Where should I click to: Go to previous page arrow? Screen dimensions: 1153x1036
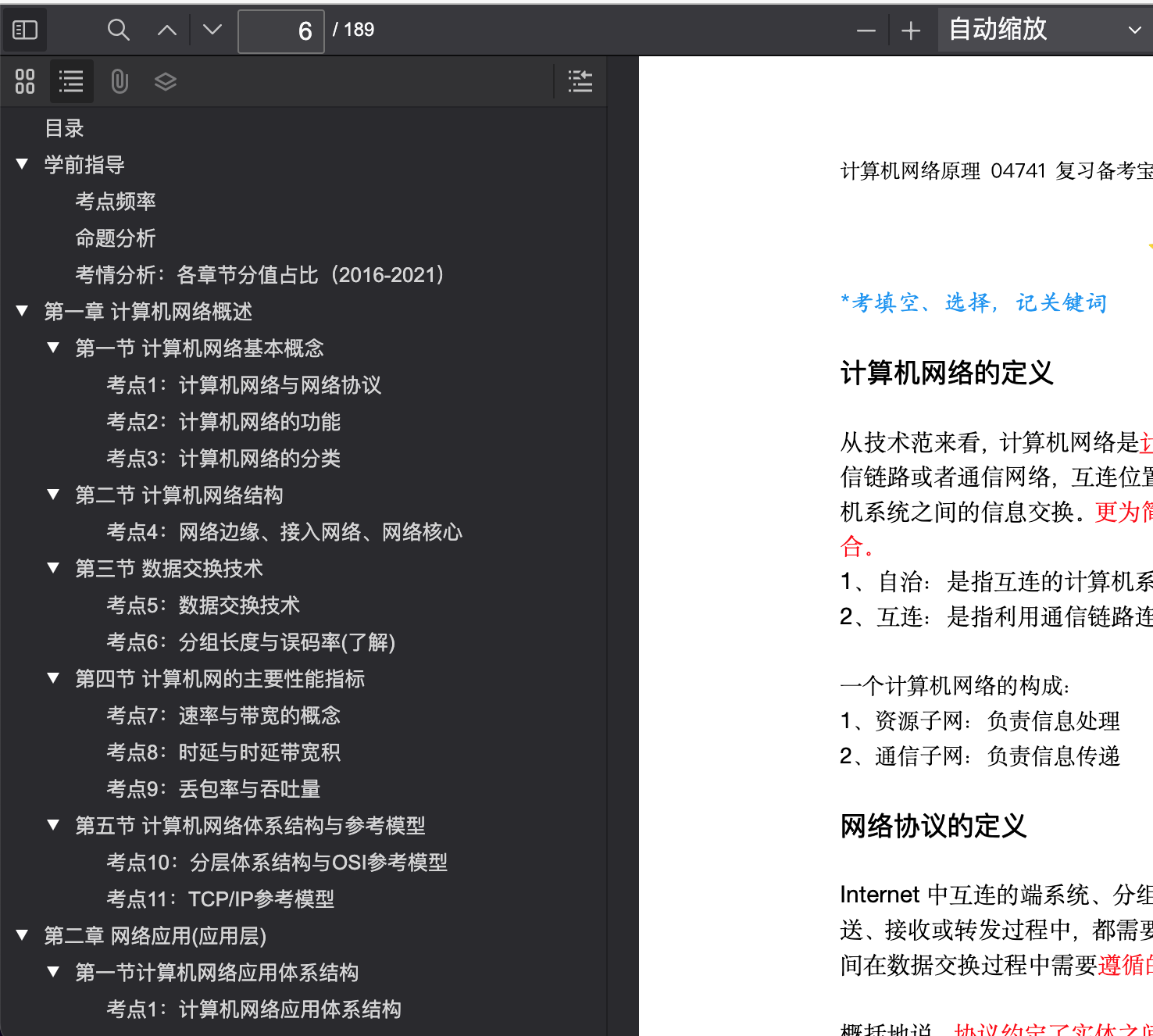pyautogui.click(x=166, y=30)
